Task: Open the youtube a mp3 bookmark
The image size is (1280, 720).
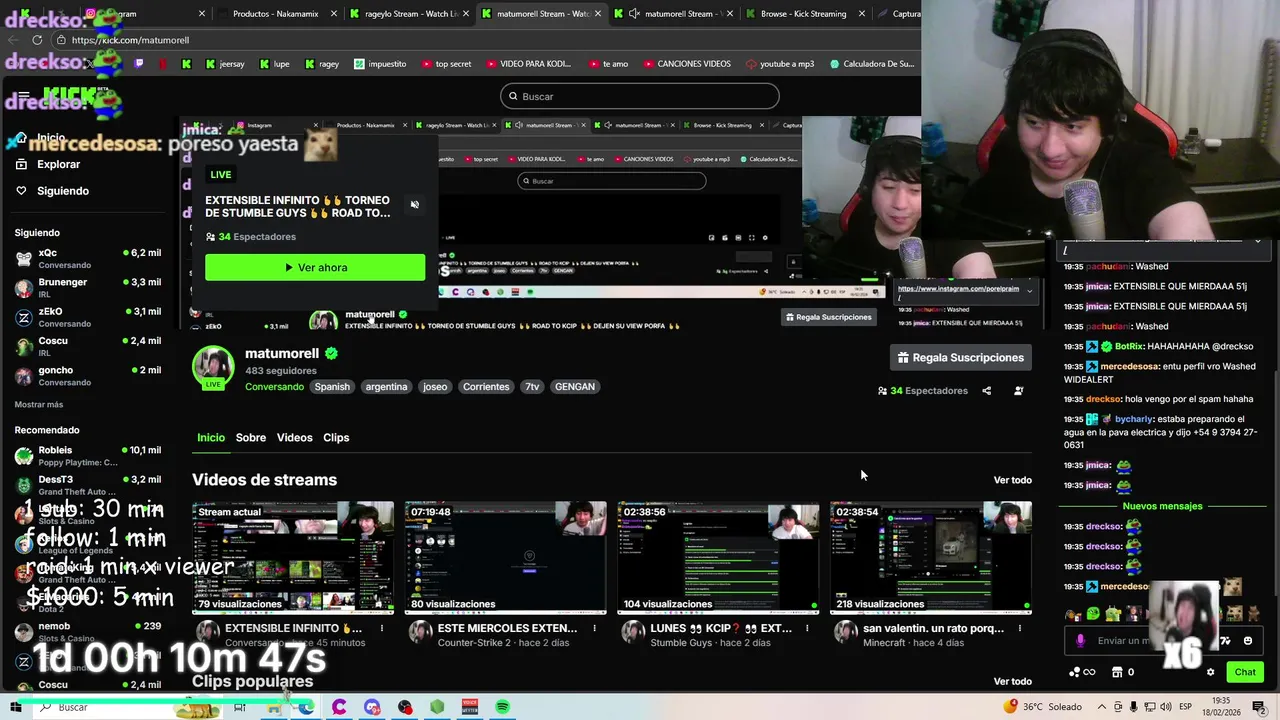Action: (780, 64)
